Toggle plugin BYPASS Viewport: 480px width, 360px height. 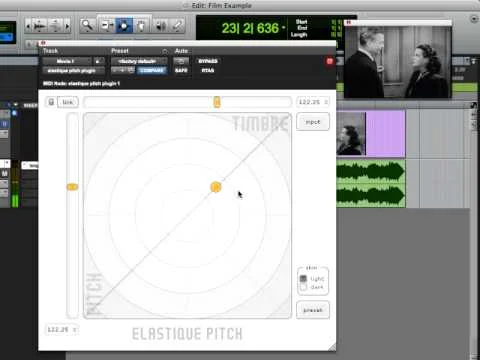(208, 61)
